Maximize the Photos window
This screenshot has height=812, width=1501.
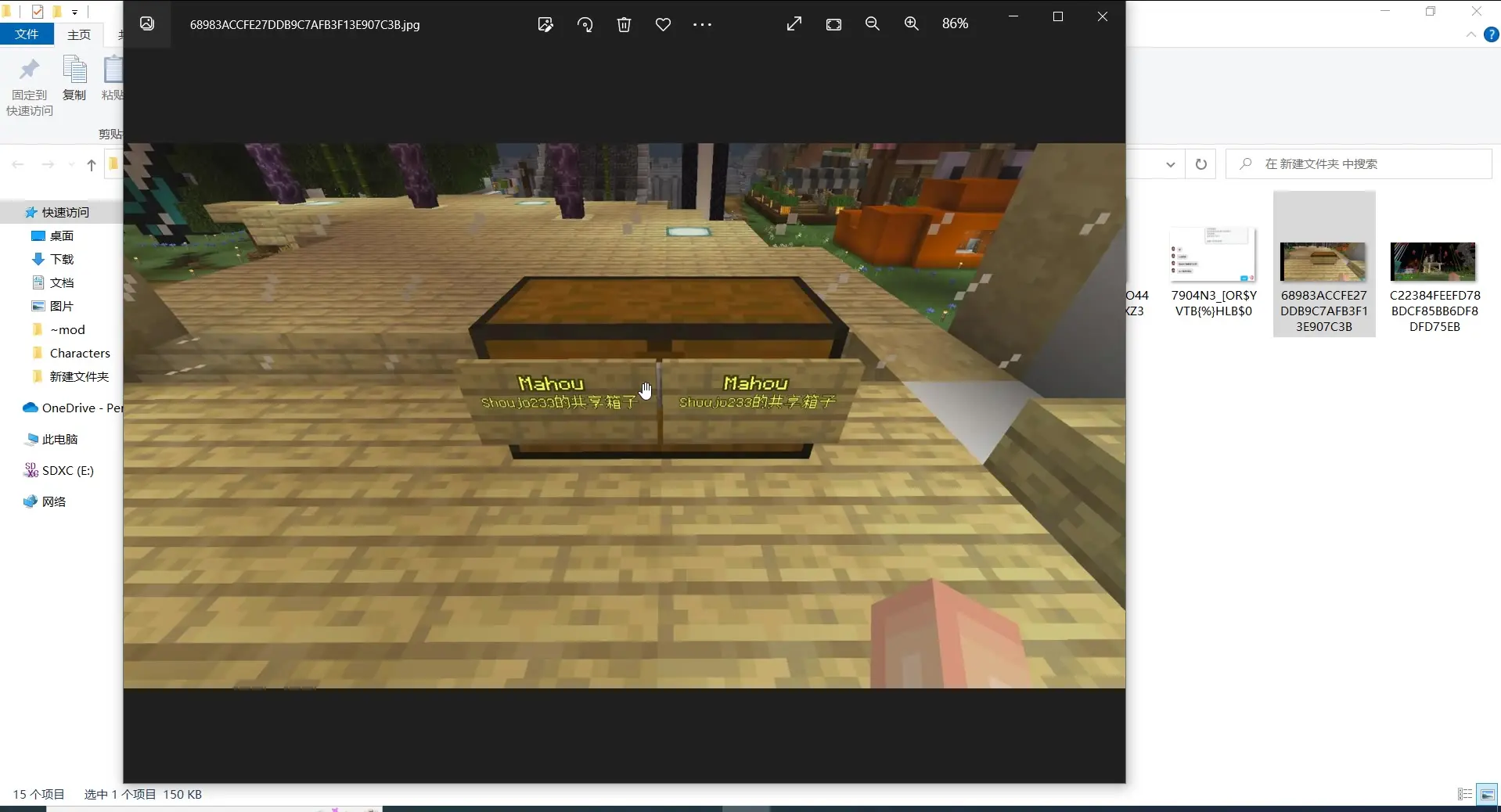coord(1058,16)
